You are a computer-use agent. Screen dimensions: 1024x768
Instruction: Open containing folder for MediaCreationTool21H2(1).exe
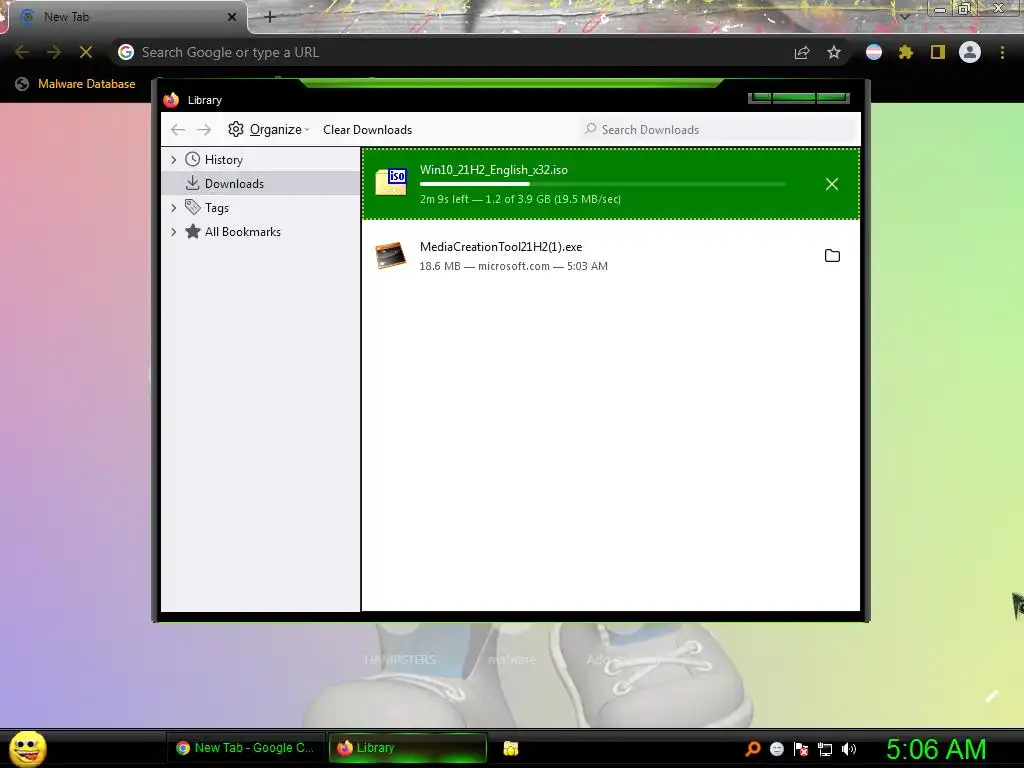pyautogui.click(x=832, y=255)
